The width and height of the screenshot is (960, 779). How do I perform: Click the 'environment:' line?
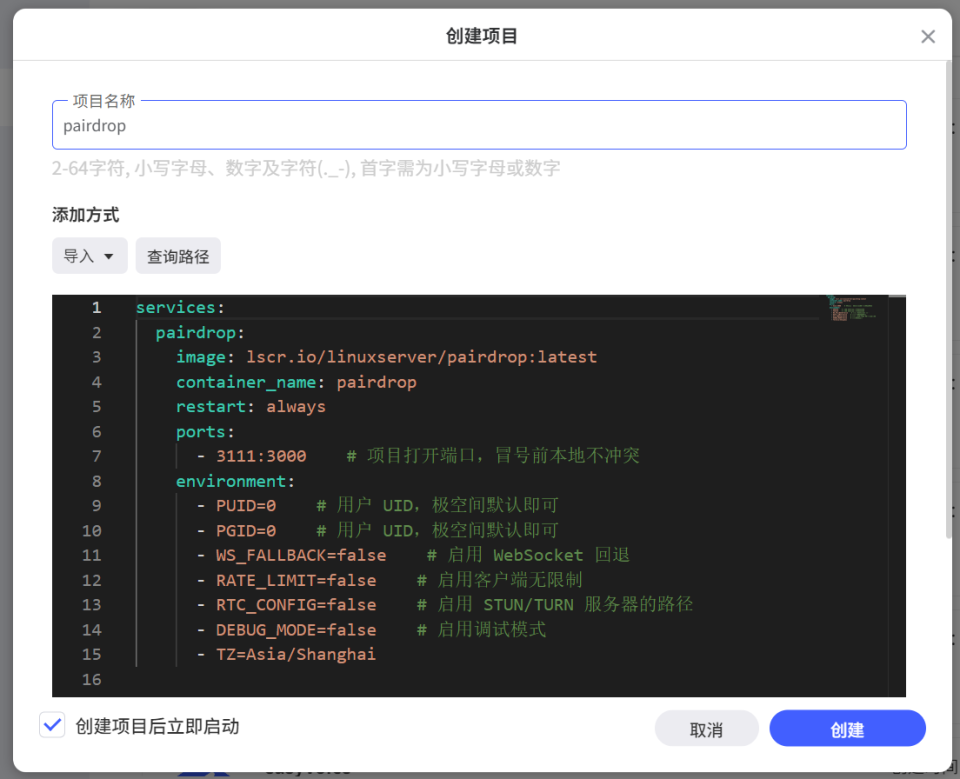tap(235, 481)
